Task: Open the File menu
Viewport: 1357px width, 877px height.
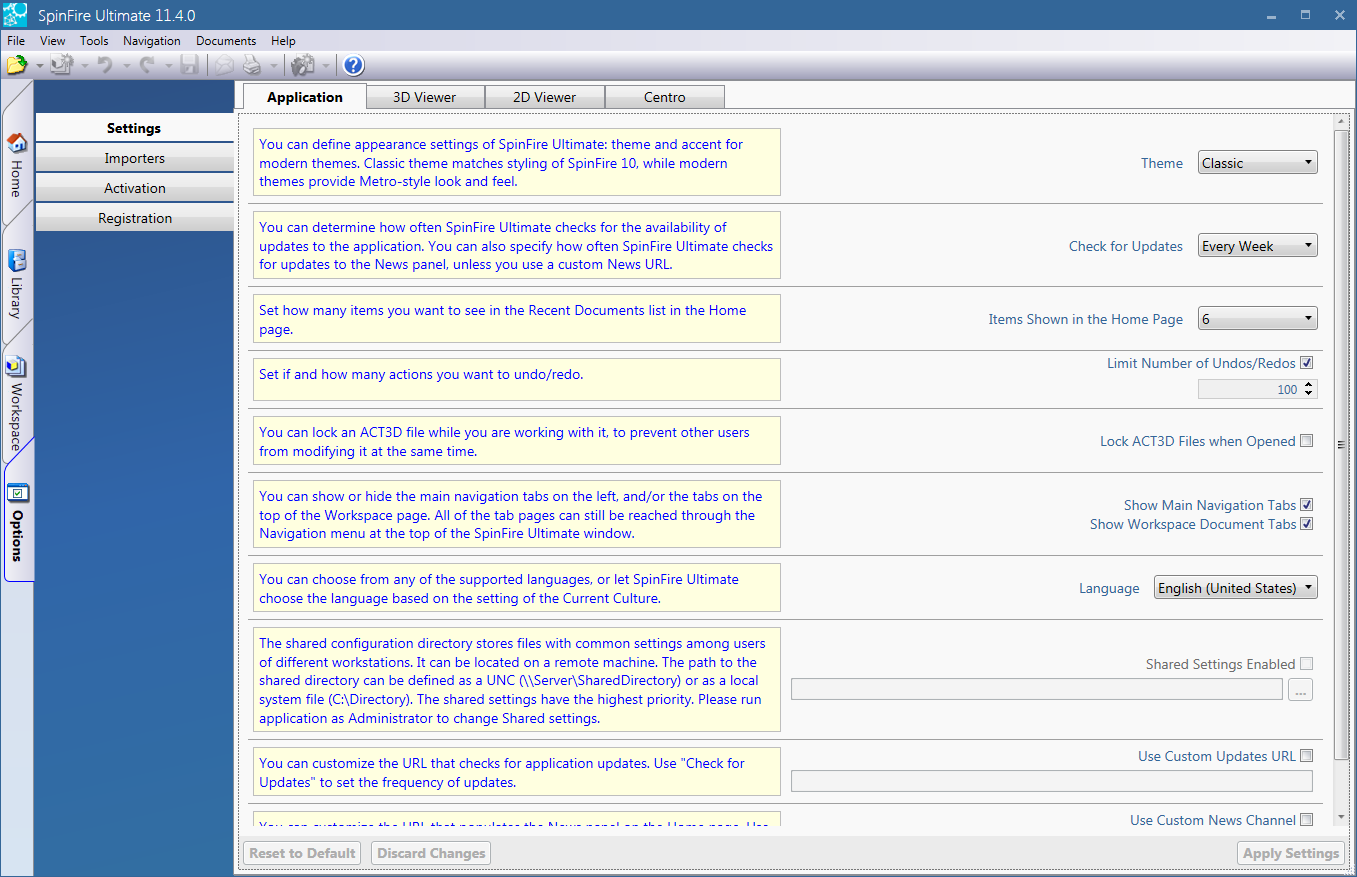Action: pos(16,41)
